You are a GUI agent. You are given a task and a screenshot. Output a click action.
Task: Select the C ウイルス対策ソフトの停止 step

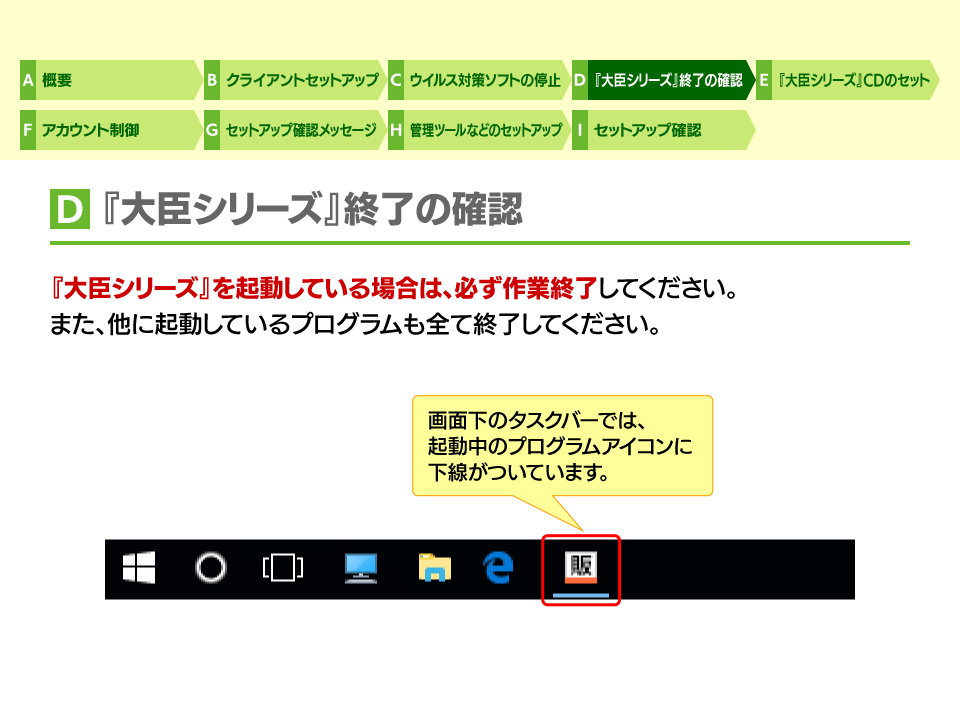(479, 80)
